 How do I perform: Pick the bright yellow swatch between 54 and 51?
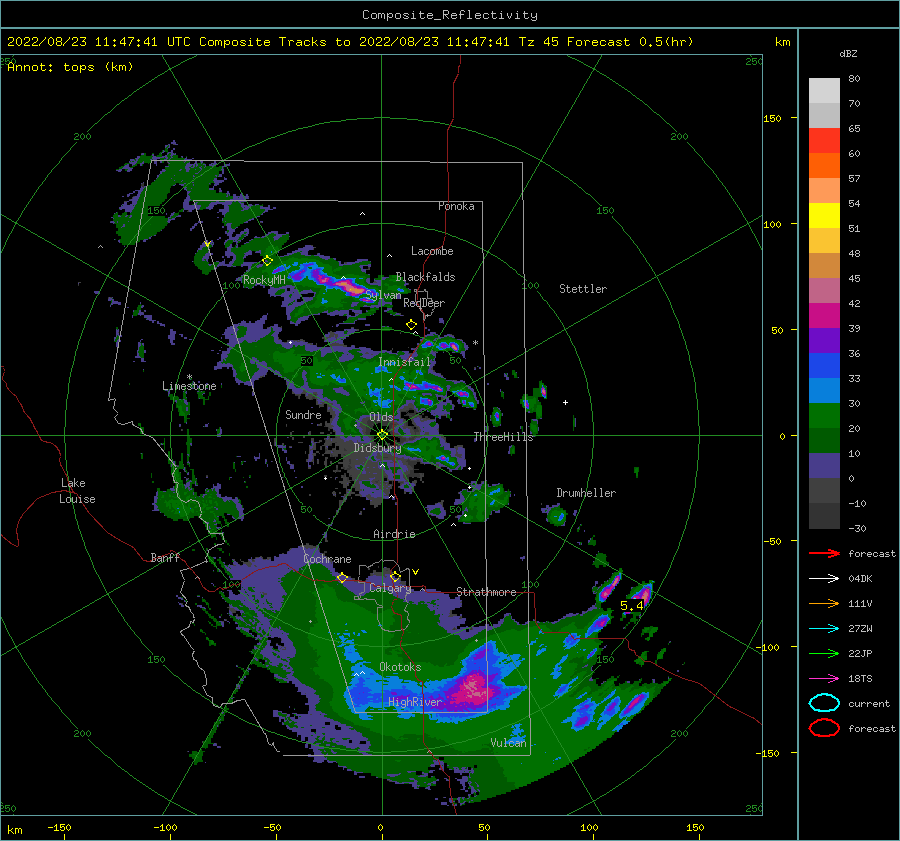click(824, 215)
